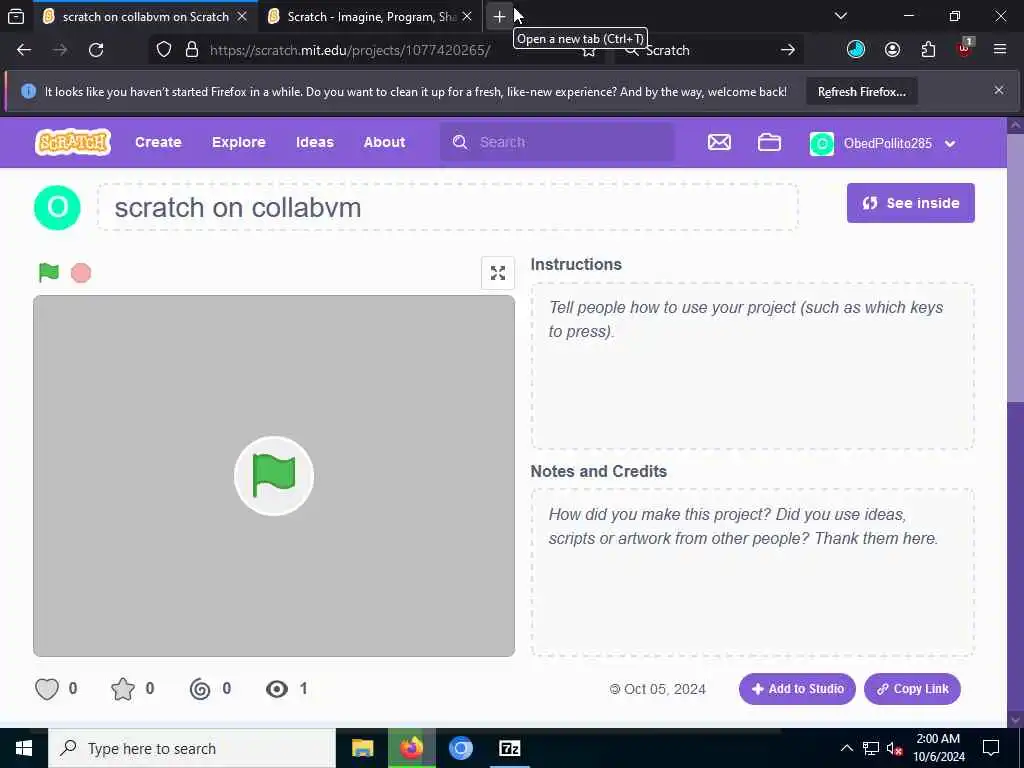
Task: Bookmark this page with the star
Action: click(x=588, y=52)
